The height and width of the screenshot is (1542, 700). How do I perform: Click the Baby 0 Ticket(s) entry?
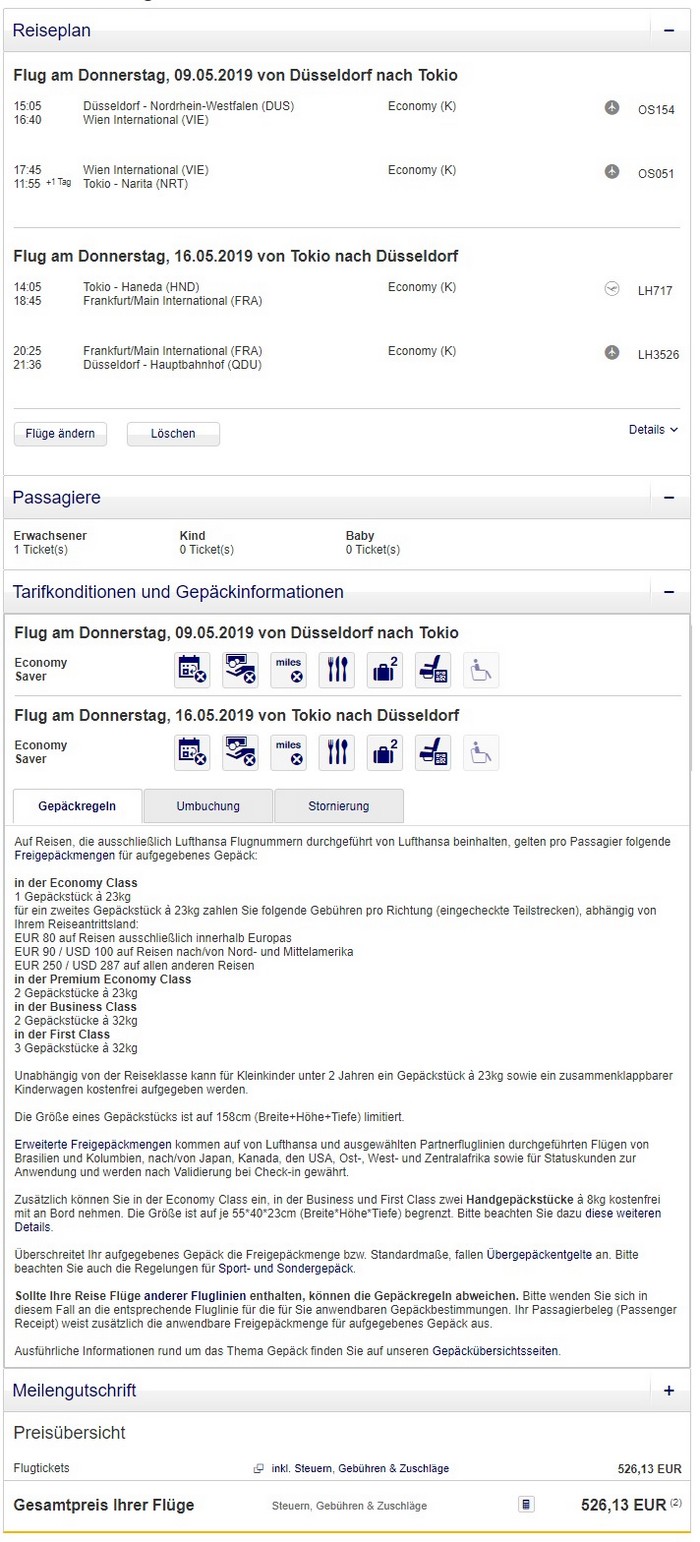click(373, 543)
